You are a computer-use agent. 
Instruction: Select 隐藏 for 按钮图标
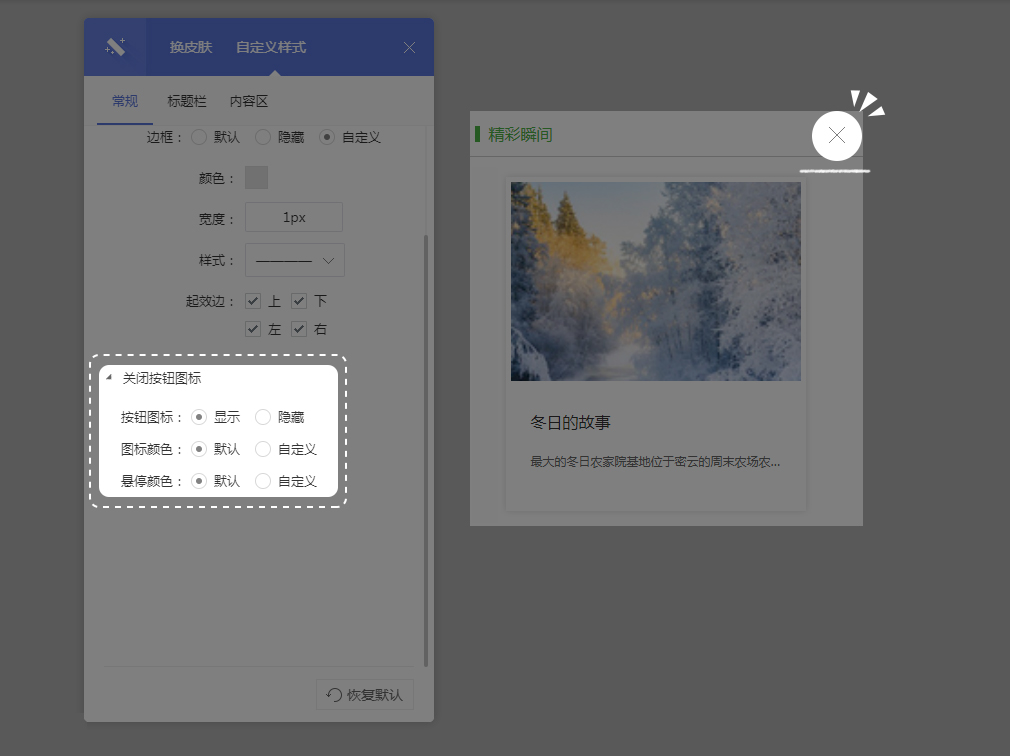click(263, 417)
